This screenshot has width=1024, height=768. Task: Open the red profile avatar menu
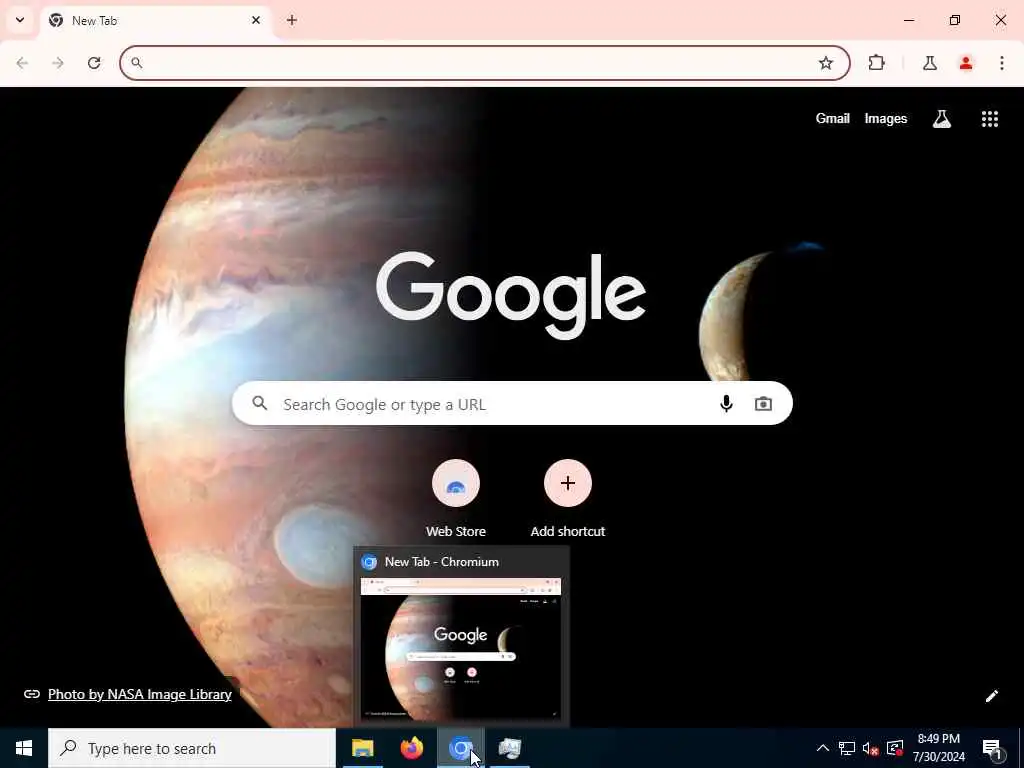click(966, 63)
